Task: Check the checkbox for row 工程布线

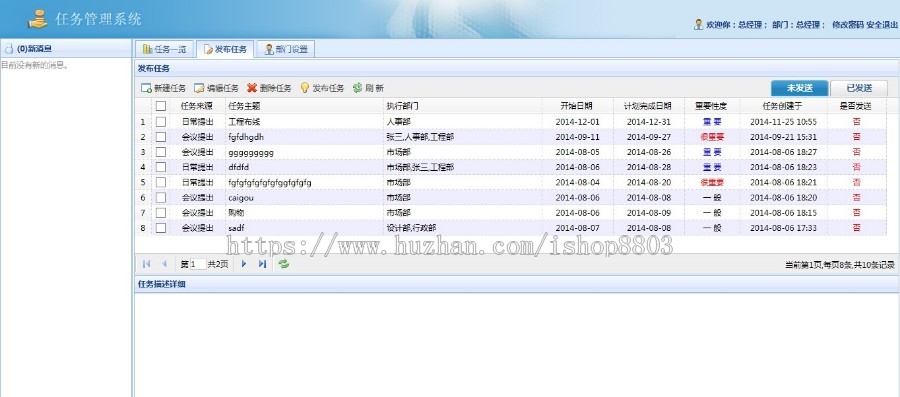Action: (x=161, y=122)
